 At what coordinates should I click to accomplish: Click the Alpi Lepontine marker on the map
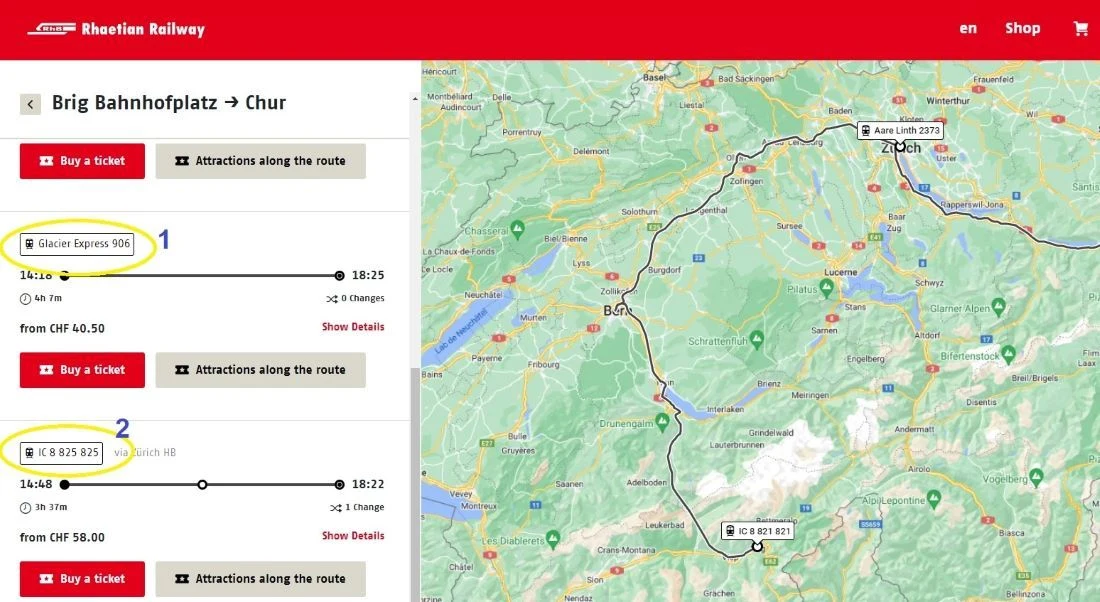point(933,498)
